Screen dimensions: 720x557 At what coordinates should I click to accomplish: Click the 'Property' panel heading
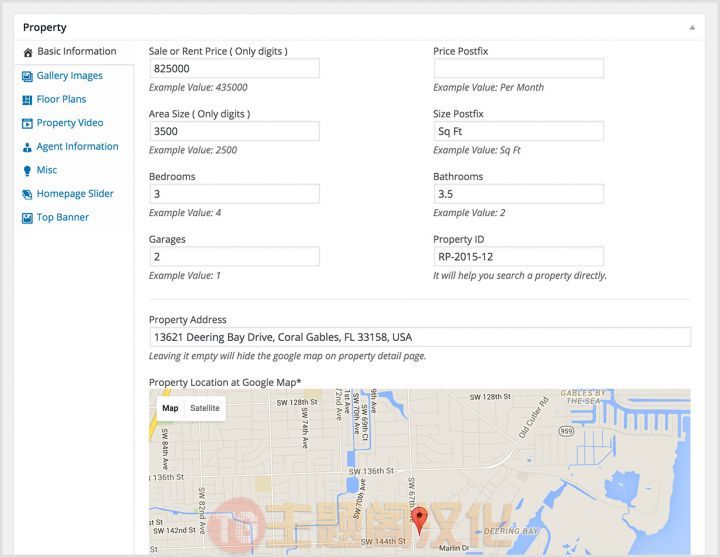(x=45, y=28)
